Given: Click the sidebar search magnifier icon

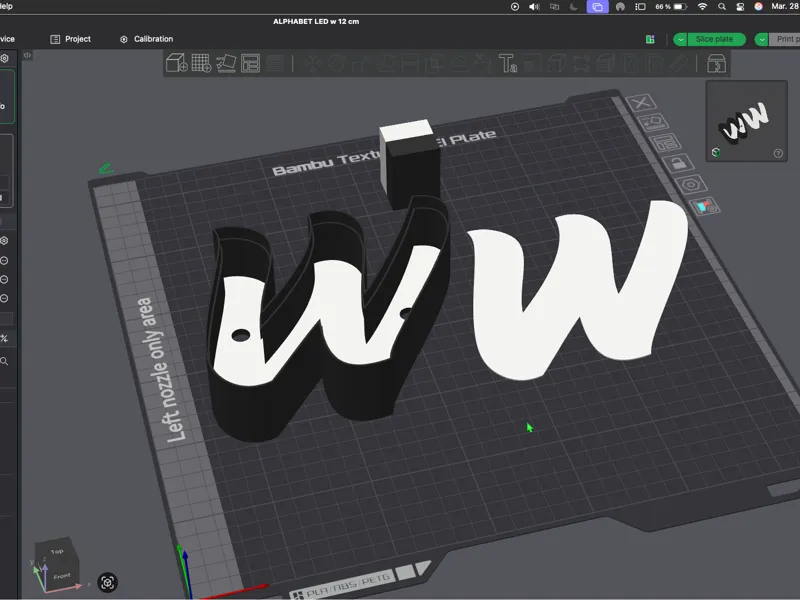Looking at the screenshot, I should point(4,361).
